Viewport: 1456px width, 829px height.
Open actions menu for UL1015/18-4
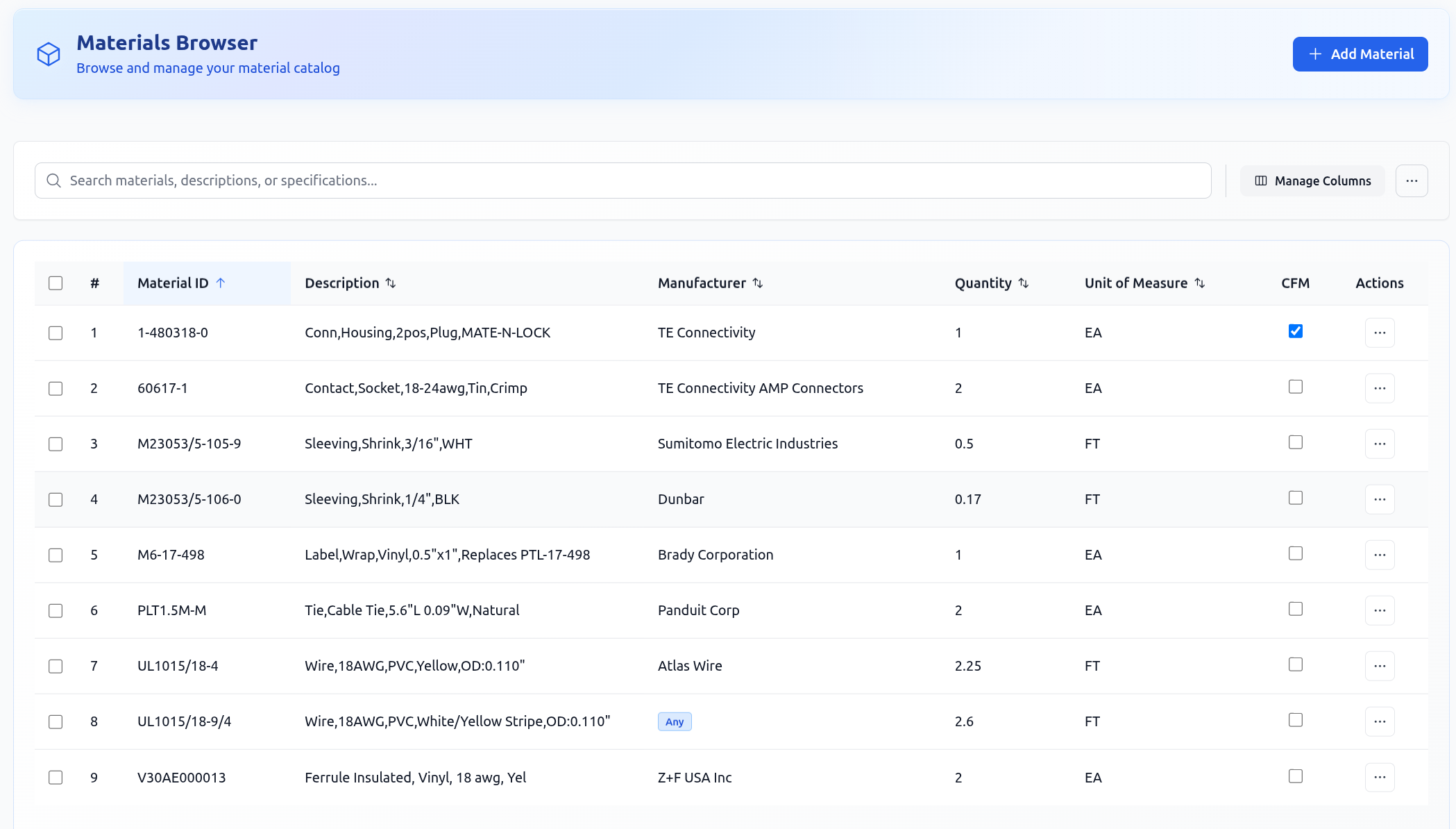pos(1380,666)
